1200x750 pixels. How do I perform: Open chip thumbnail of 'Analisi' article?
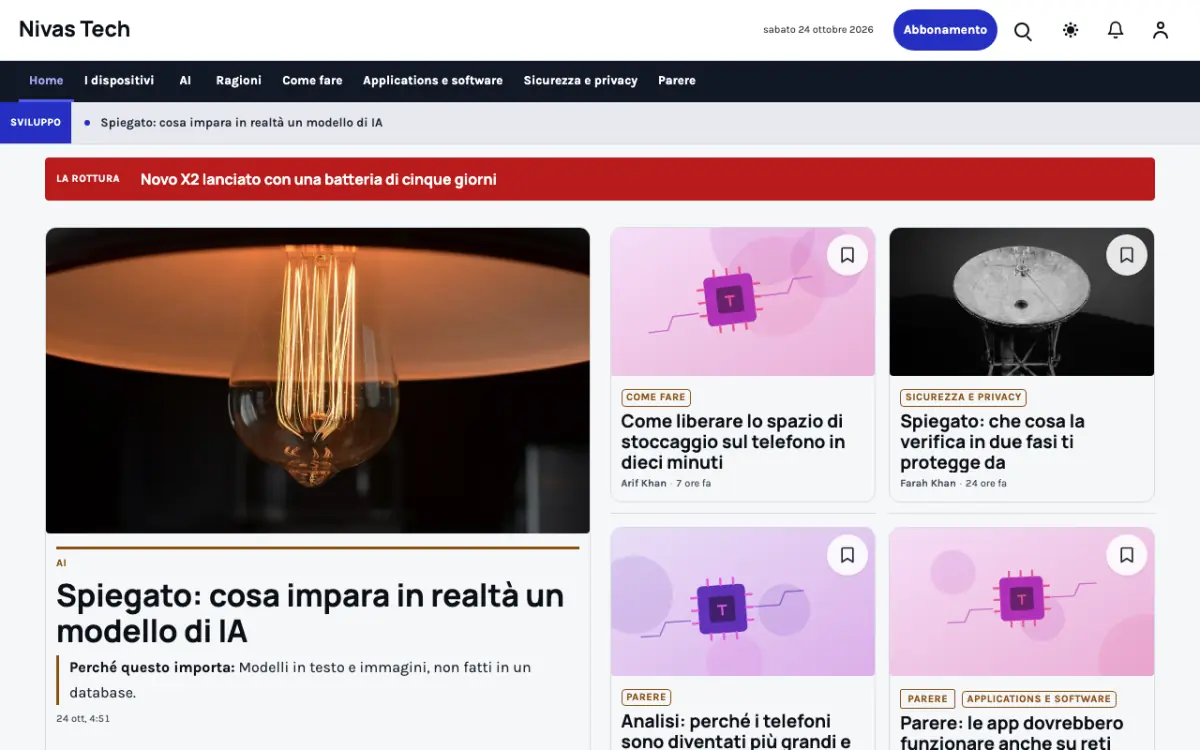(x=743, y=602)
